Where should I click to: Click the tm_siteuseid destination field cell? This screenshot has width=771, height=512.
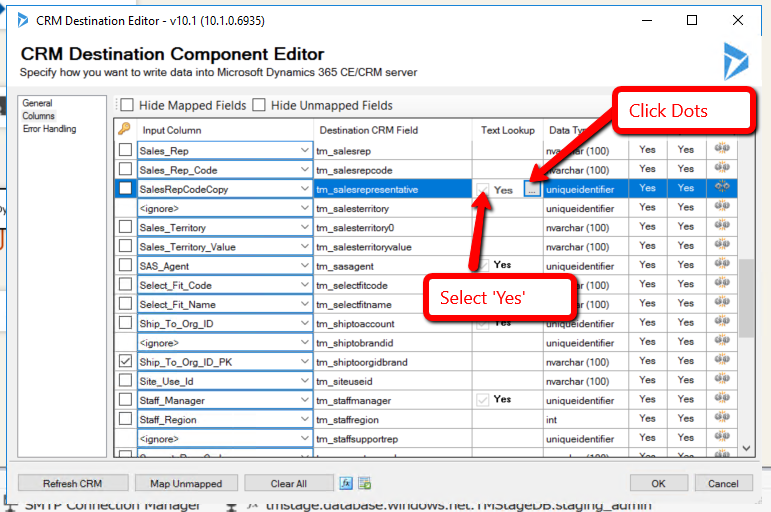click(x=393, y=381)
